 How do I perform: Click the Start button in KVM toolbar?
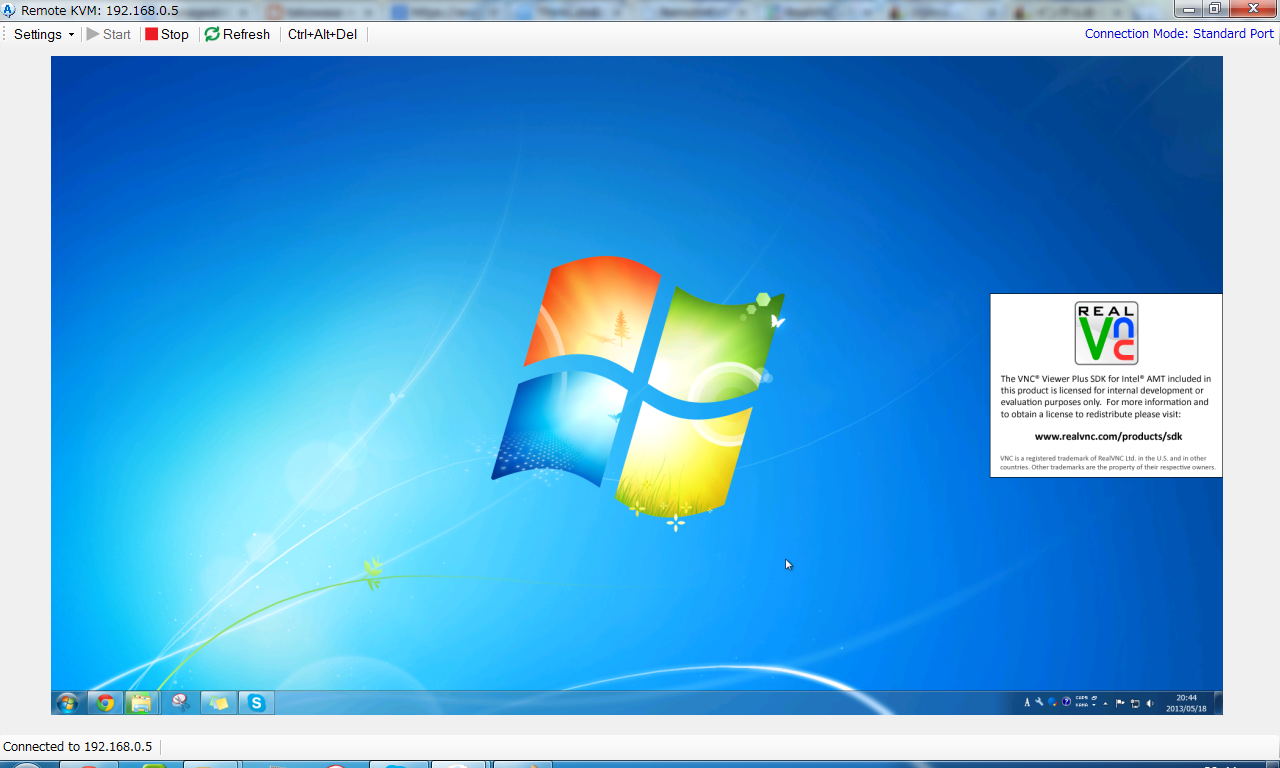(109, 34)
